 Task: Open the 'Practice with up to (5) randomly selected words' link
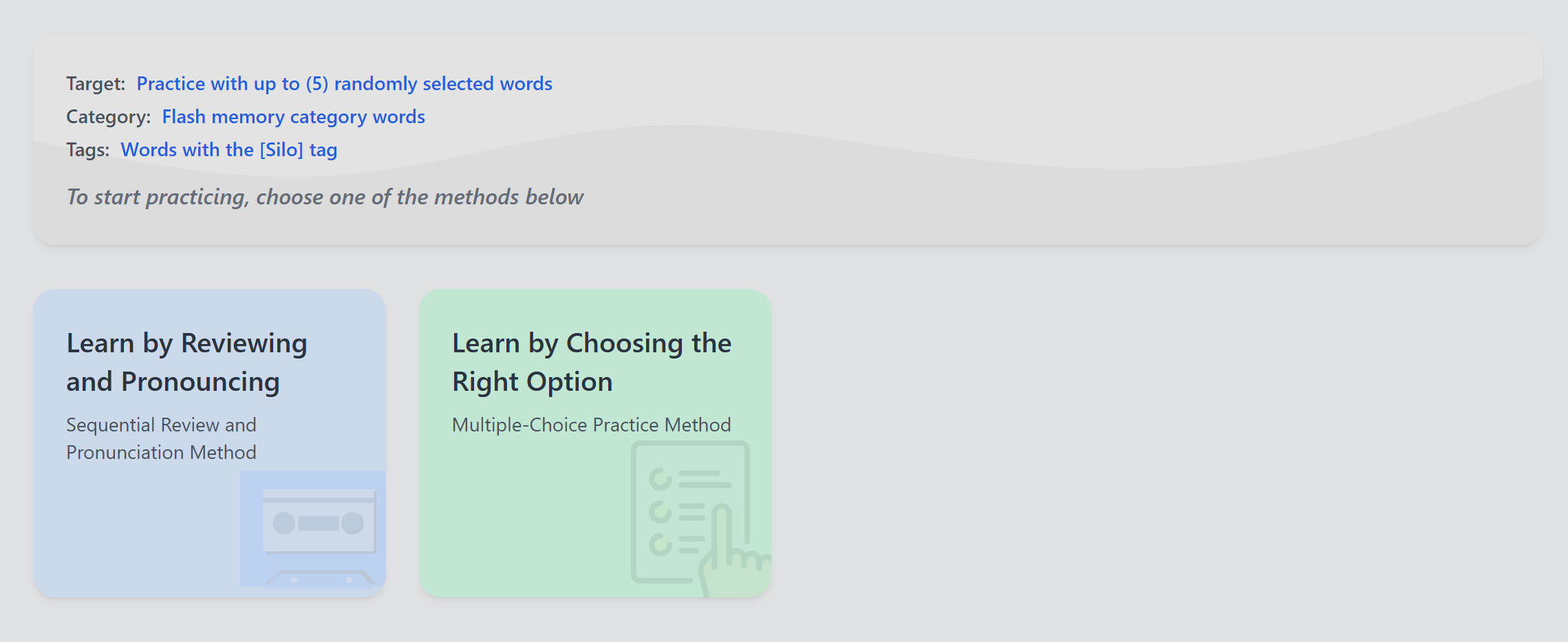(344, 84)
